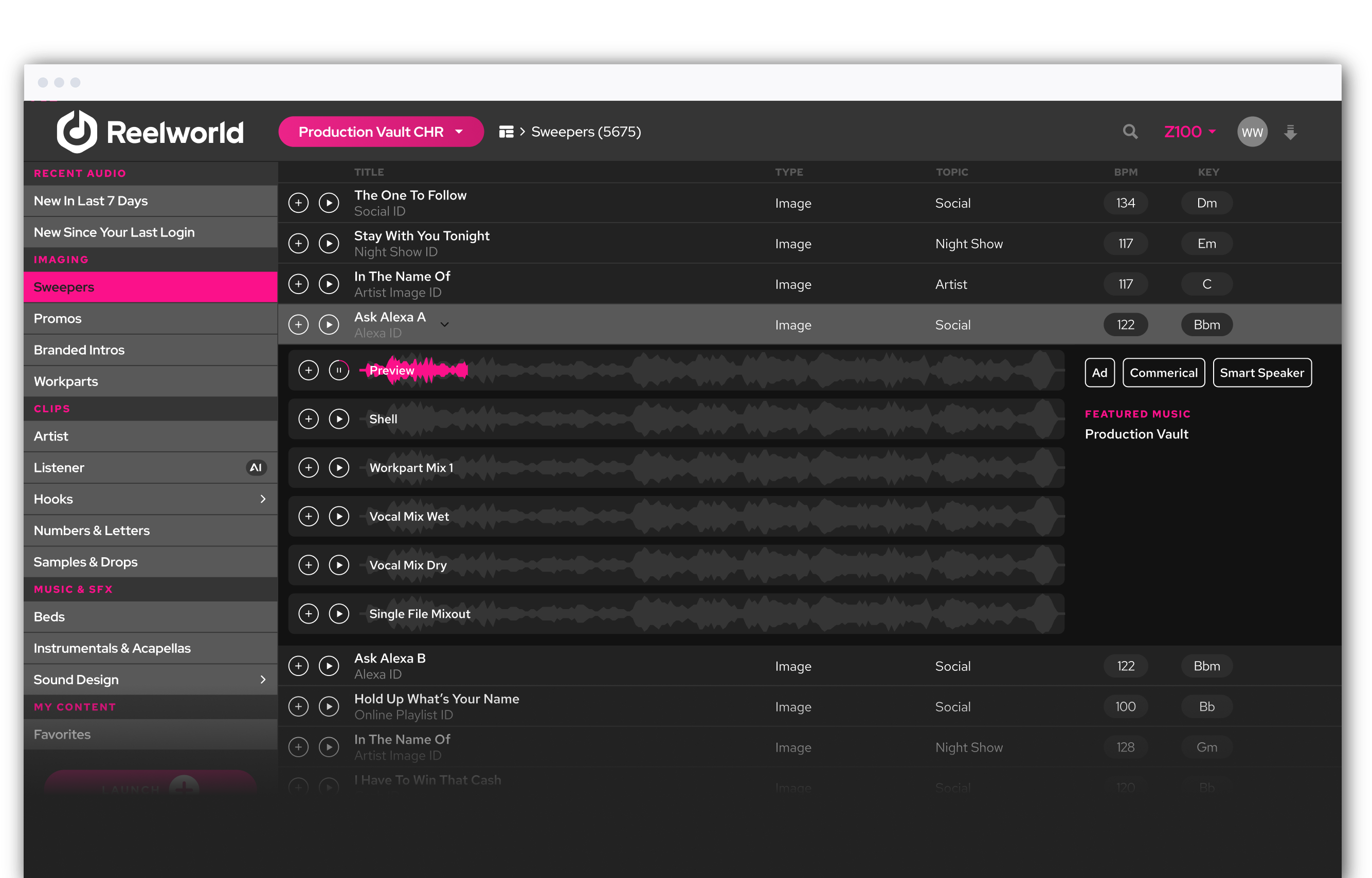Screen dimensions: 1372x878
Task: Add Vocal Mix Wet with plus icon
Action: pos(309,517)
